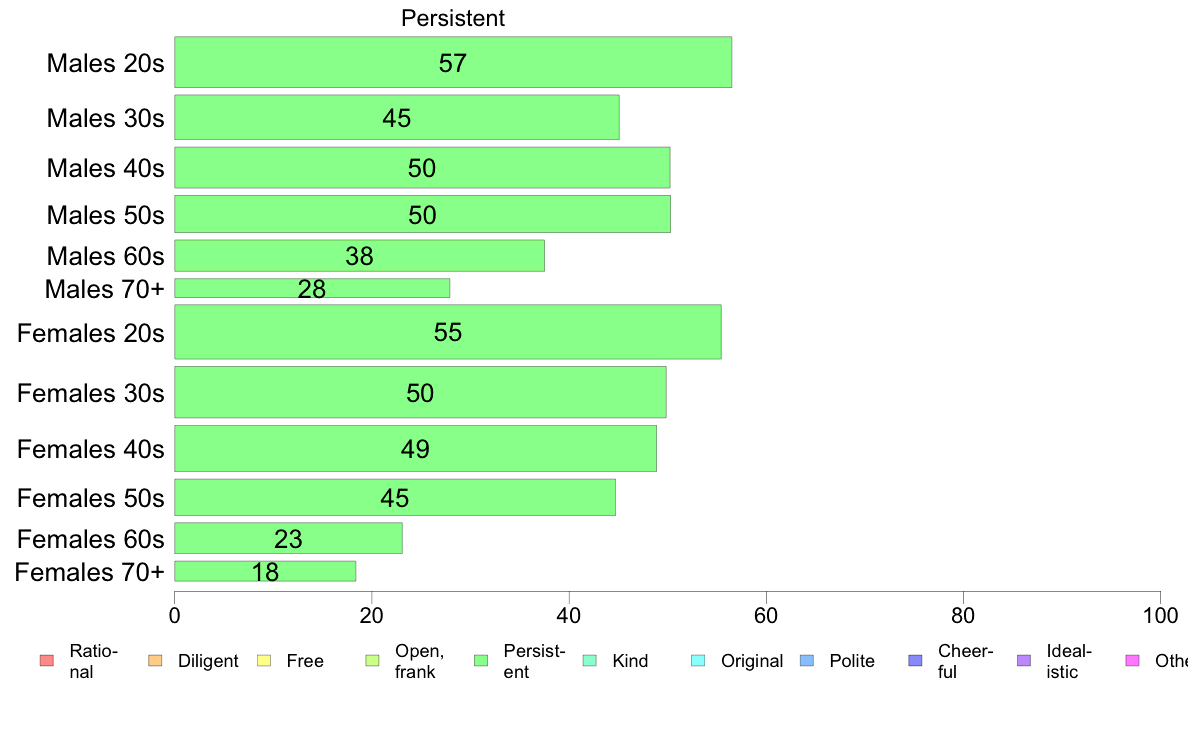Click the Original cyan legend swatch
This screenshot has height=736, width=1188.
point(698,661)
